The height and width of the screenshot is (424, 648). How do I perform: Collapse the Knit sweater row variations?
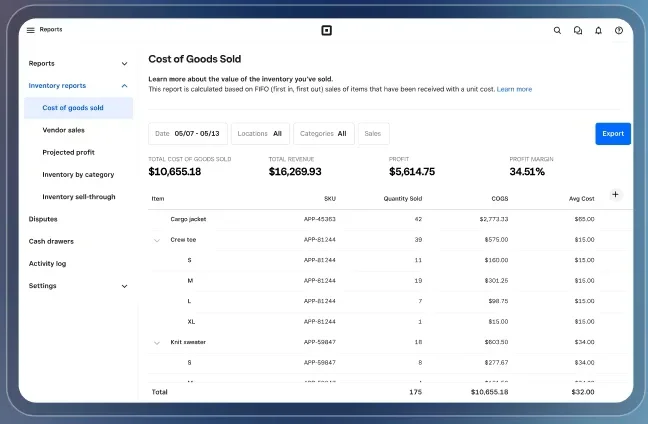pos(157,343)
